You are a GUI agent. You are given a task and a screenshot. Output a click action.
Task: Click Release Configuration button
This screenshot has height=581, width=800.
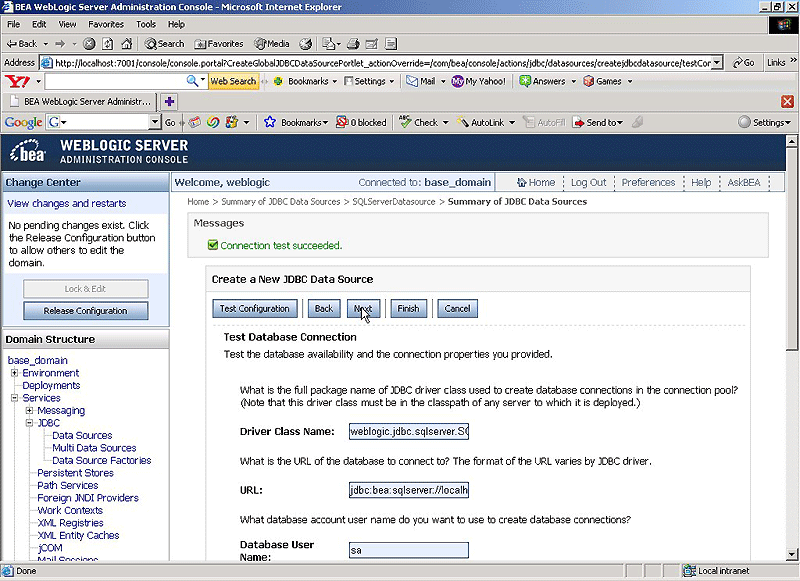click(x=85, y=311)
